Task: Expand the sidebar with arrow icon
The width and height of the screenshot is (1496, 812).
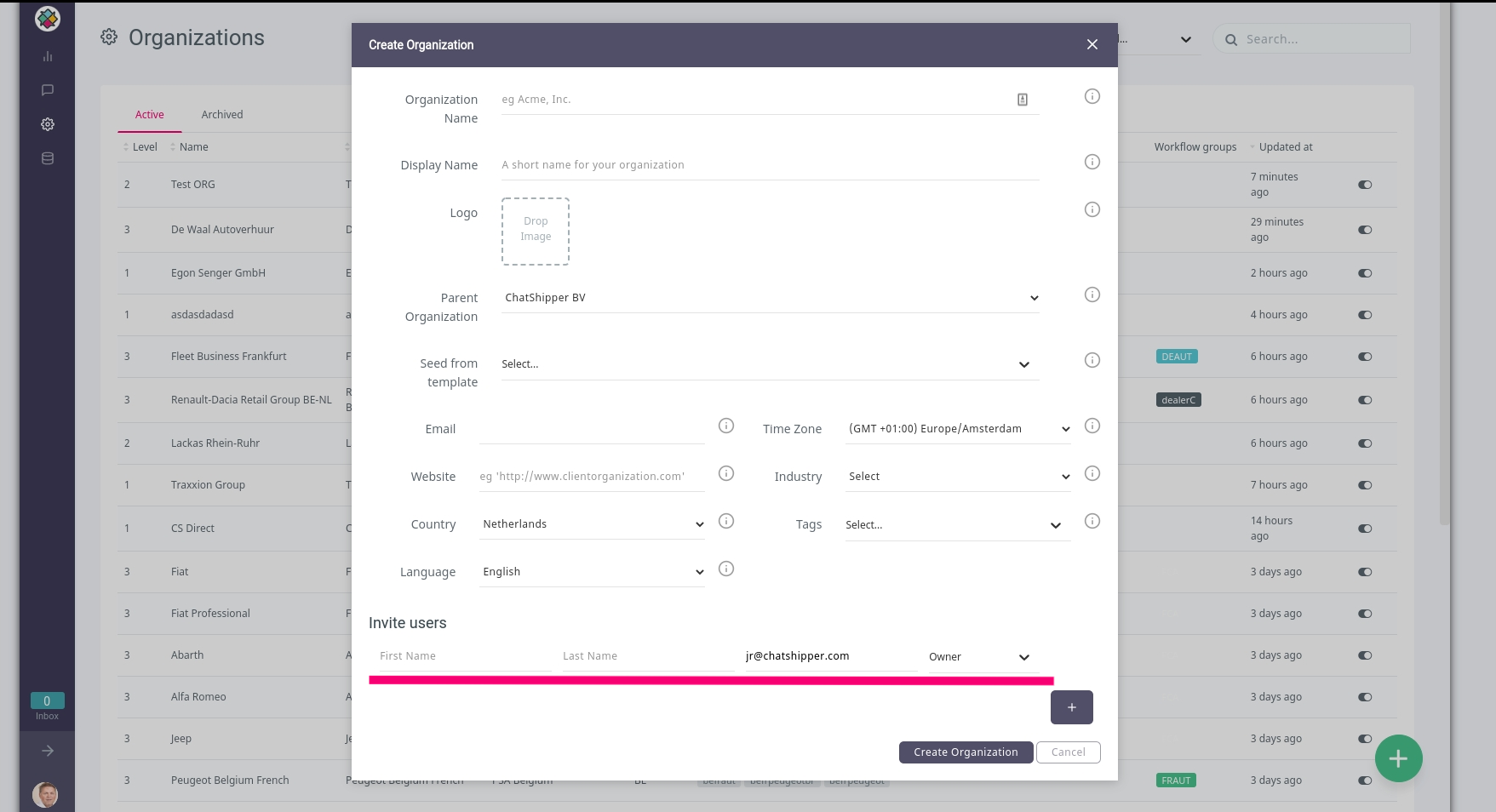Action: [x=48, y=751]
